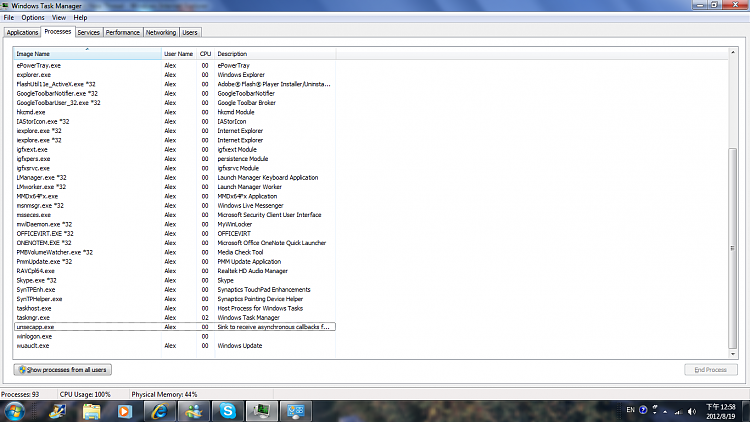Select the igfxext.exe process
The image size is (750, 422).
point(175,149)
